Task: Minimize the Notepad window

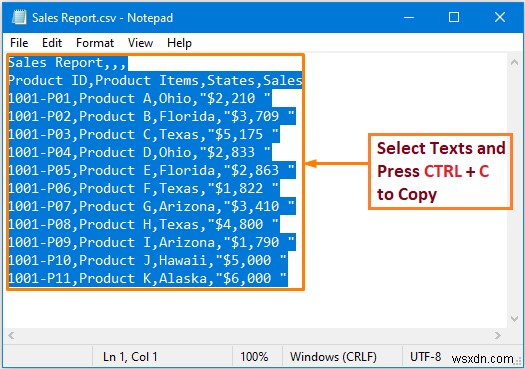Action: [409, 17]
